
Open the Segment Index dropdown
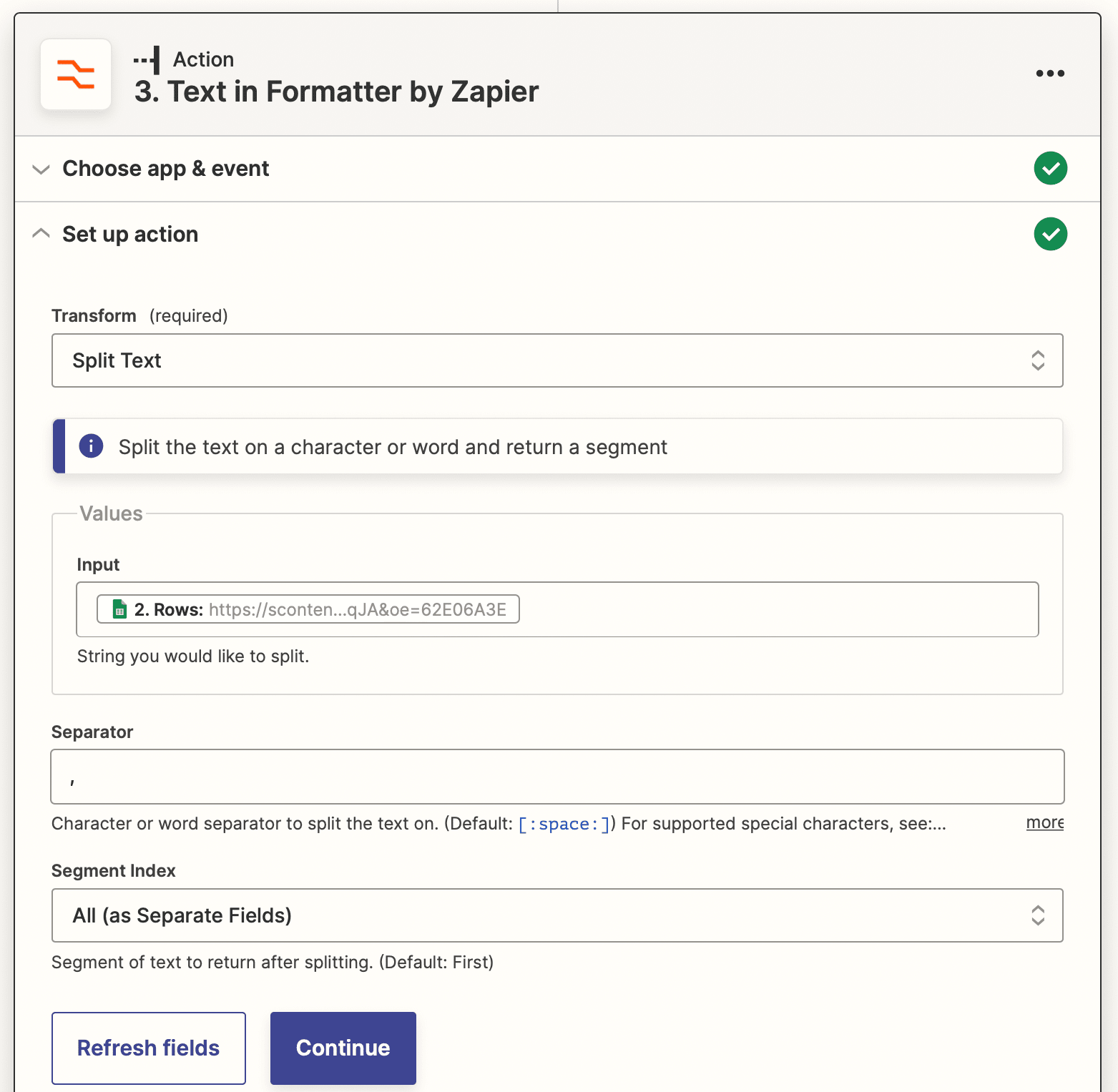(557, 915)
